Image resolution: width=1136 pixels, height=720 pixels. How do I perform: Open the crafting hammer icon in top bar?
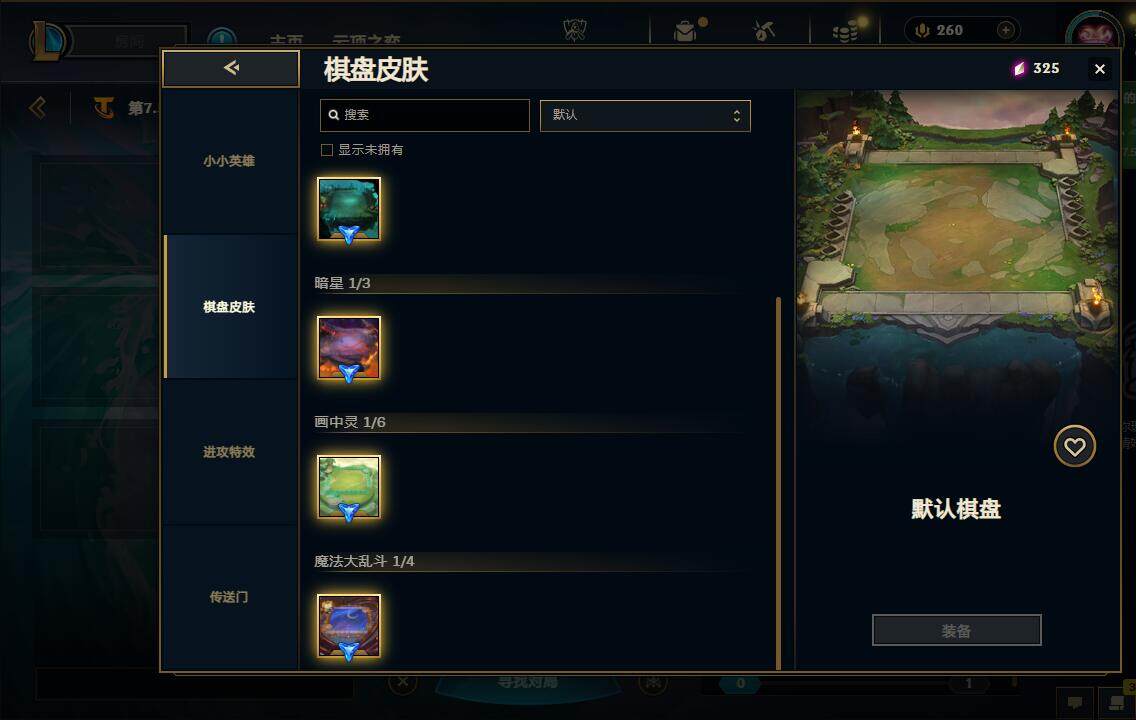coord(764,30)
